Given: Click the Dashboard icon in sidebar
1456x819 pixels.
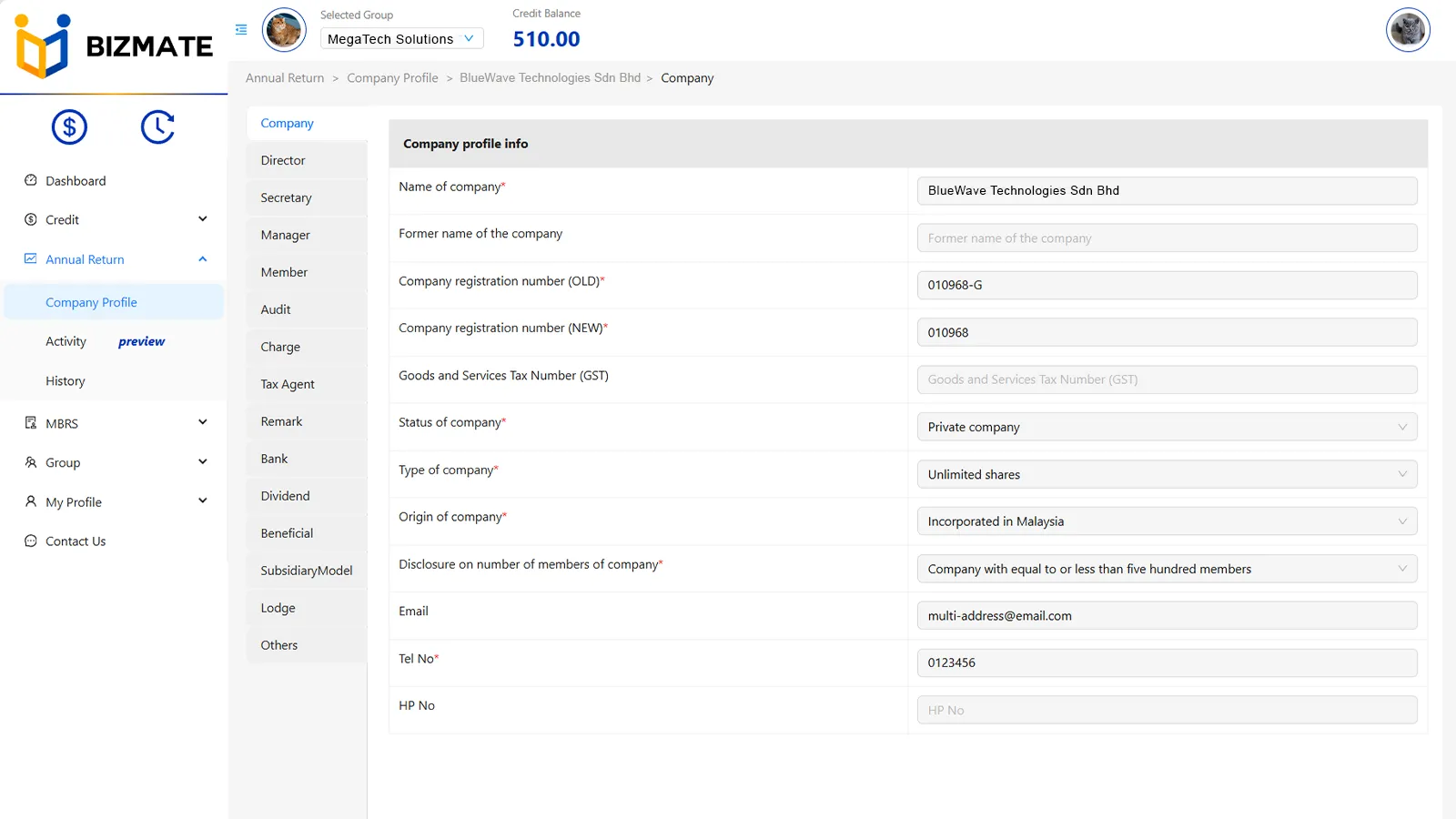Looking at the screenshot, I should [31, 180].
